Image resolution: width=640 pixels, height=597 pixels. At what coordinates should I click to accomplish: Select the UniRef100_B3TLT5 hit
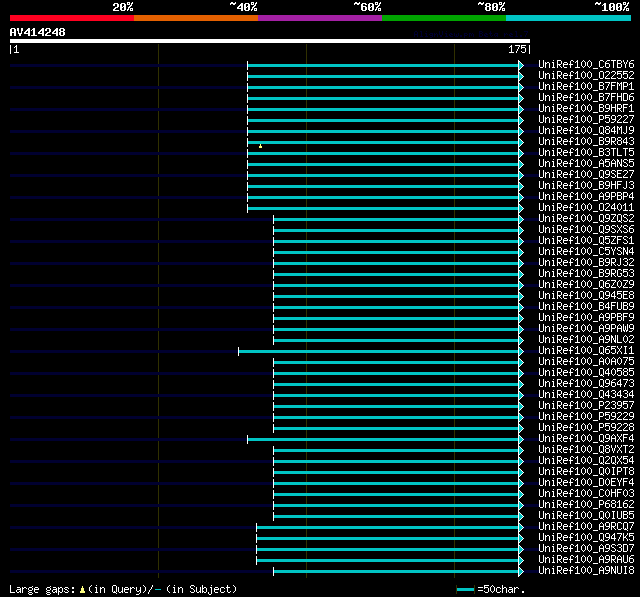[x=586, y=153]
